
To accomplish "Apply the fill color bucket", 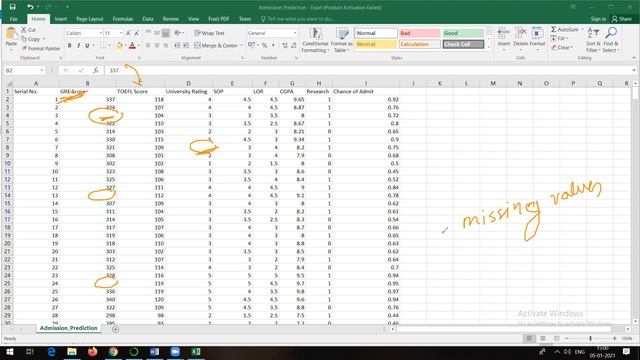I will click(120, 45).
